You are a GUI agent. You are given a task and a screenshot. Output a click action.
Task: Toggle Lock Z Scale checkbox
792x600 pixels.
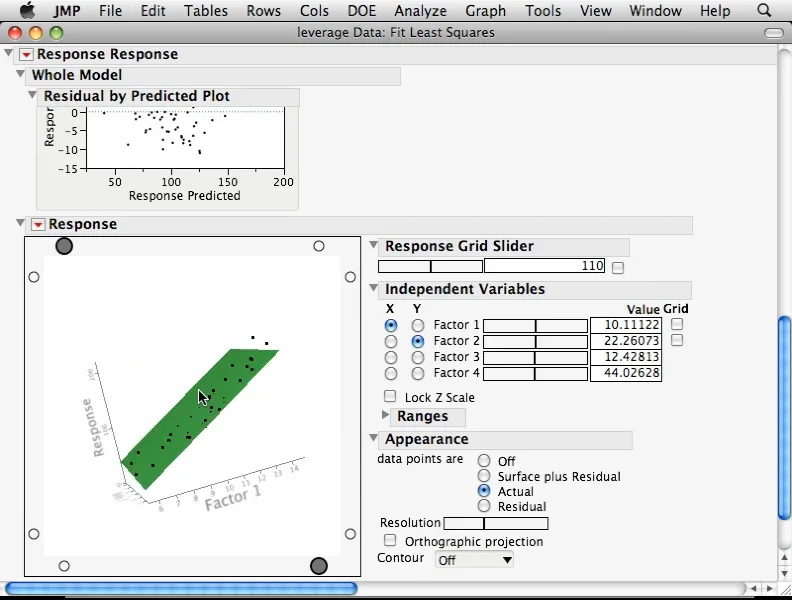[x=390, y=396]
